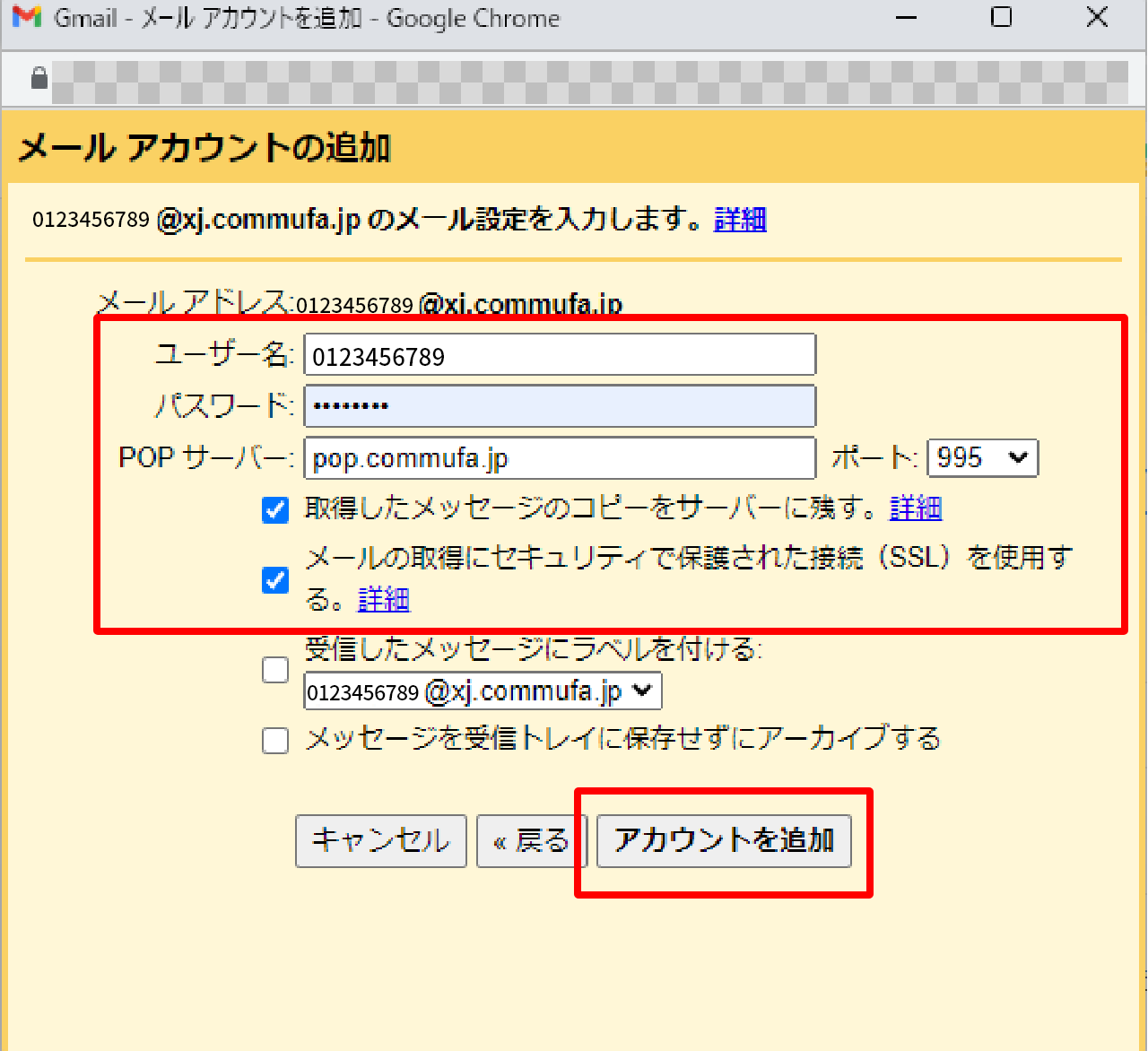The image size is (1148, 1051).
Task: Close the Gmail popup window
Action: (x=1097, y=17)
